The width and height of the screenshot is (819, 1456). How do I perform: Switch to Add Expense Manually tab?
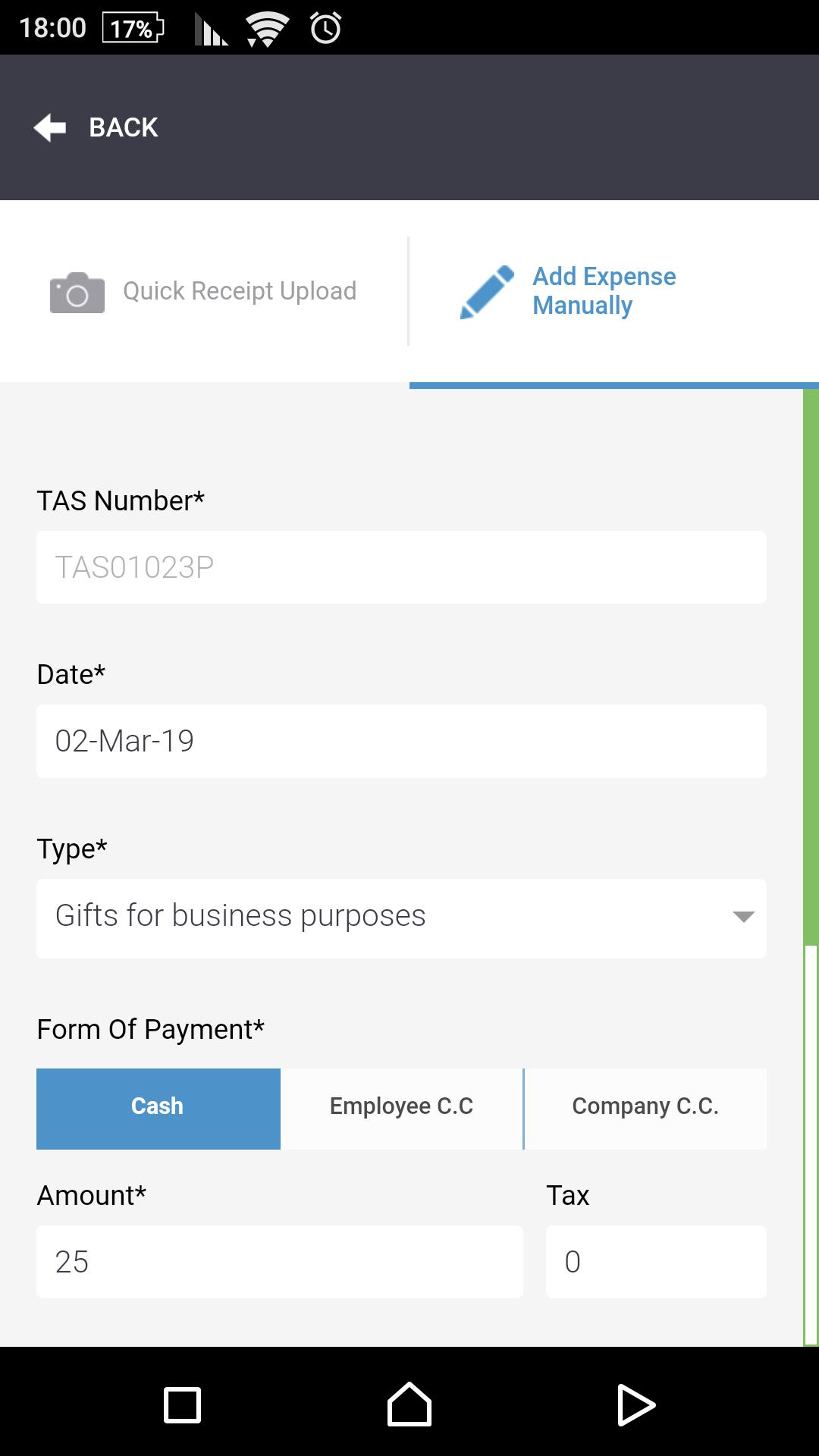tap(604, 291)
